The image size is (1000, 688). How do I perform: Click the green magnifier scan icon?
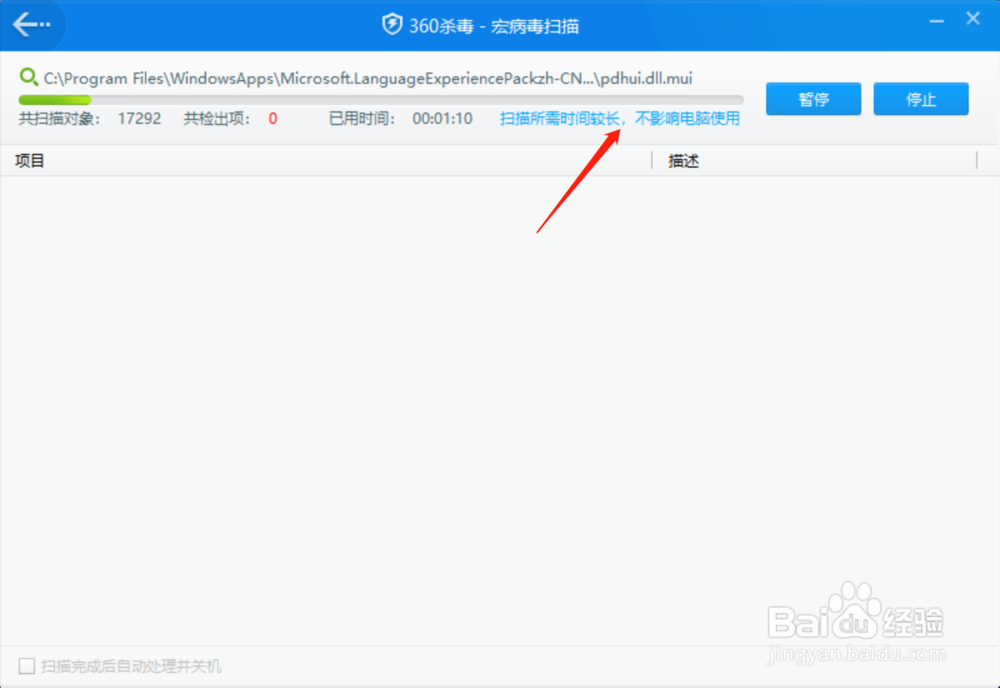[29, 78]
